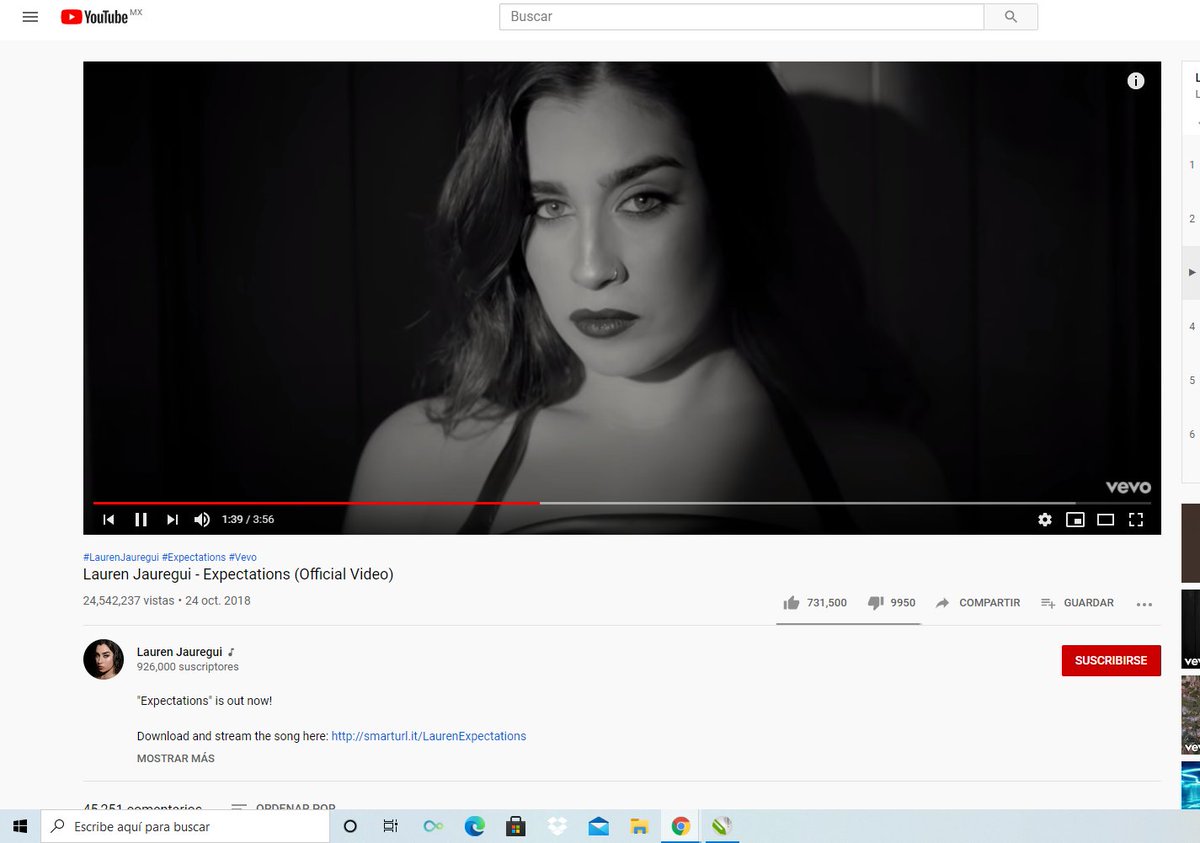This screenshot has height=843, width=1200.
Task: Click the Windows taskbar search box
Action: [x=186, y=827]
